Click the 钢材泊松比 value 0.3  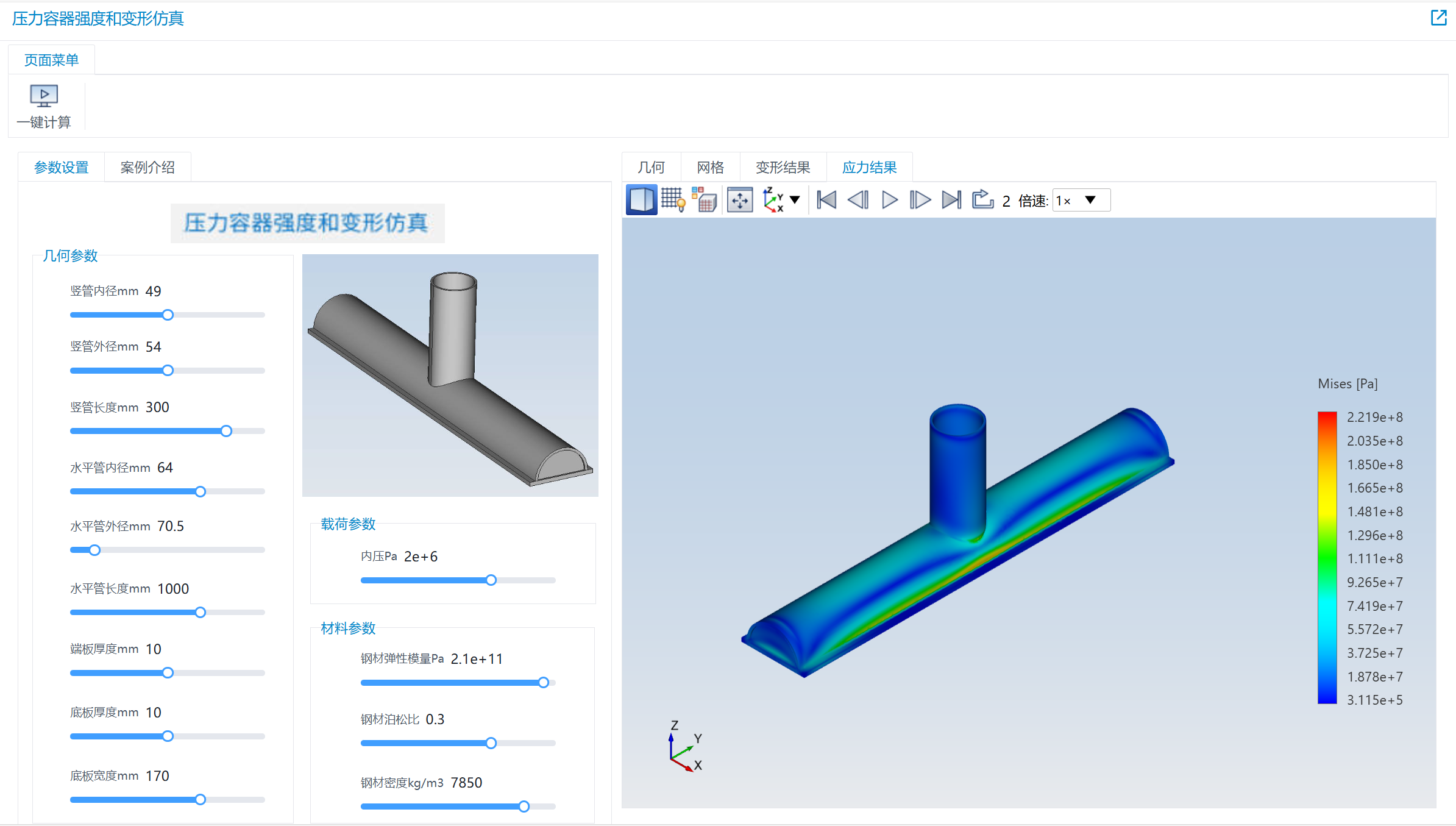pyautogui.click(x=435, y=719)
